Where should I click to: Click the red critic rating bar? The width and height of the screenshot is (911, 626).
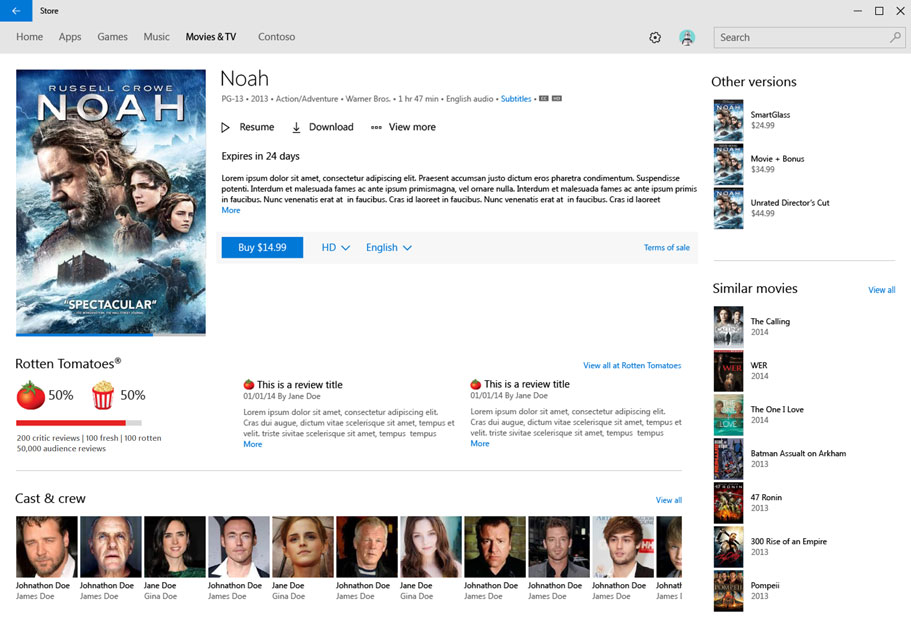71,423
